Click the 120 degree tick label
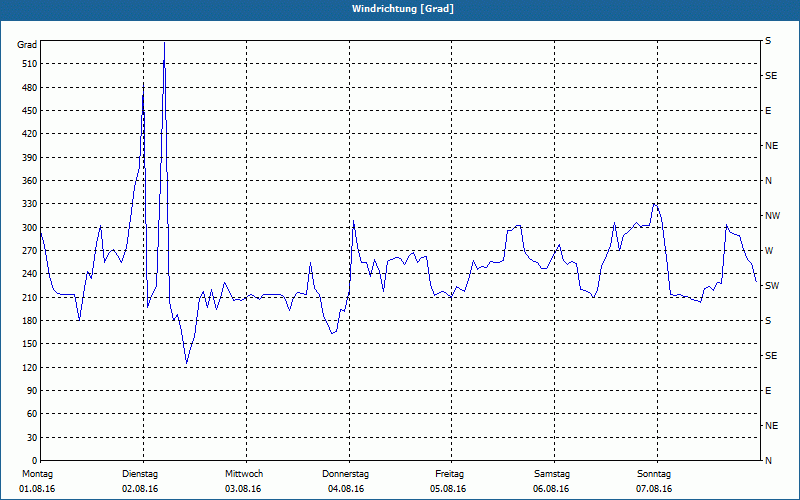Viewport: 800px width, 500px height. point(30,367)
